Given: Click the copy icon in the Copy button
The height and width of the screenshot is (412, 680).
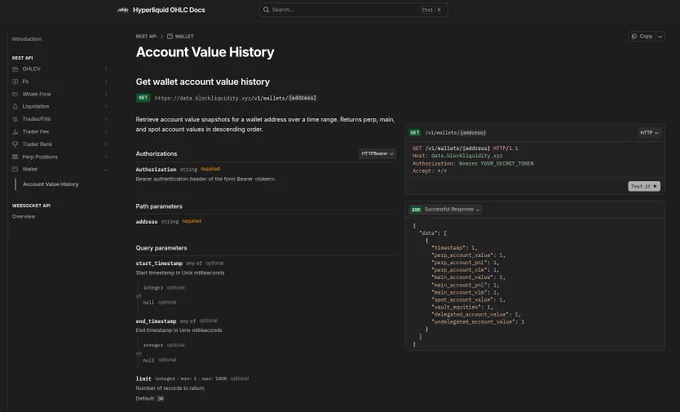Looking at the screenshot, I should pyautogui.click(x=634, y=36).
